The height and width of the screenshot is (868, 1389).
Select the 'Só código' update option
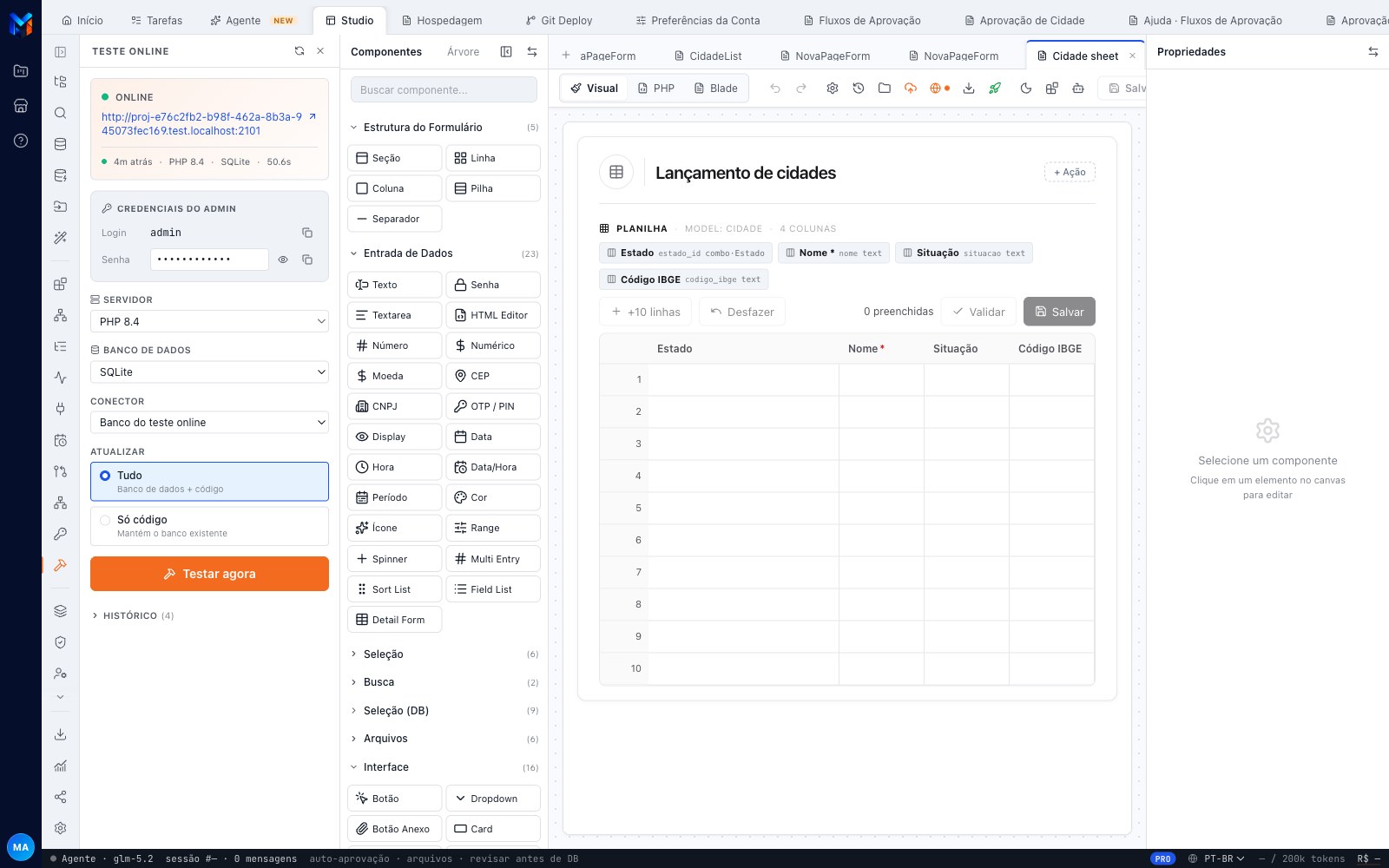coord(209,526)
